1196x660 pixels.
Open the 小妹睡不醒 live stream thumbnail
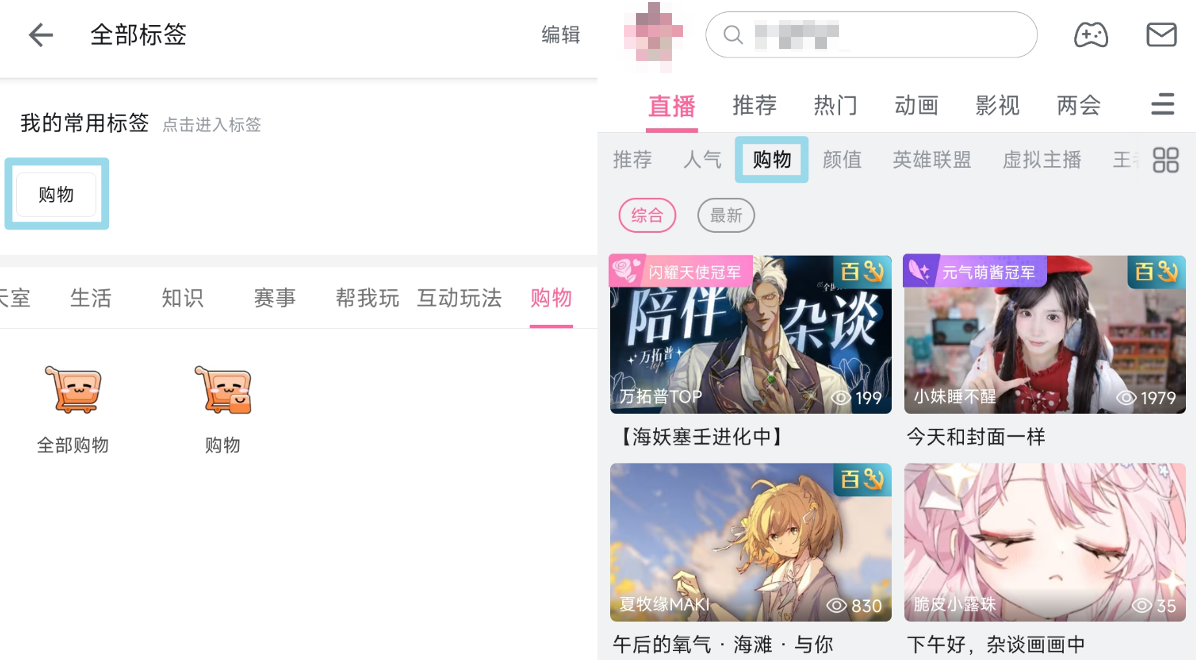click(x=1044, y=334)
